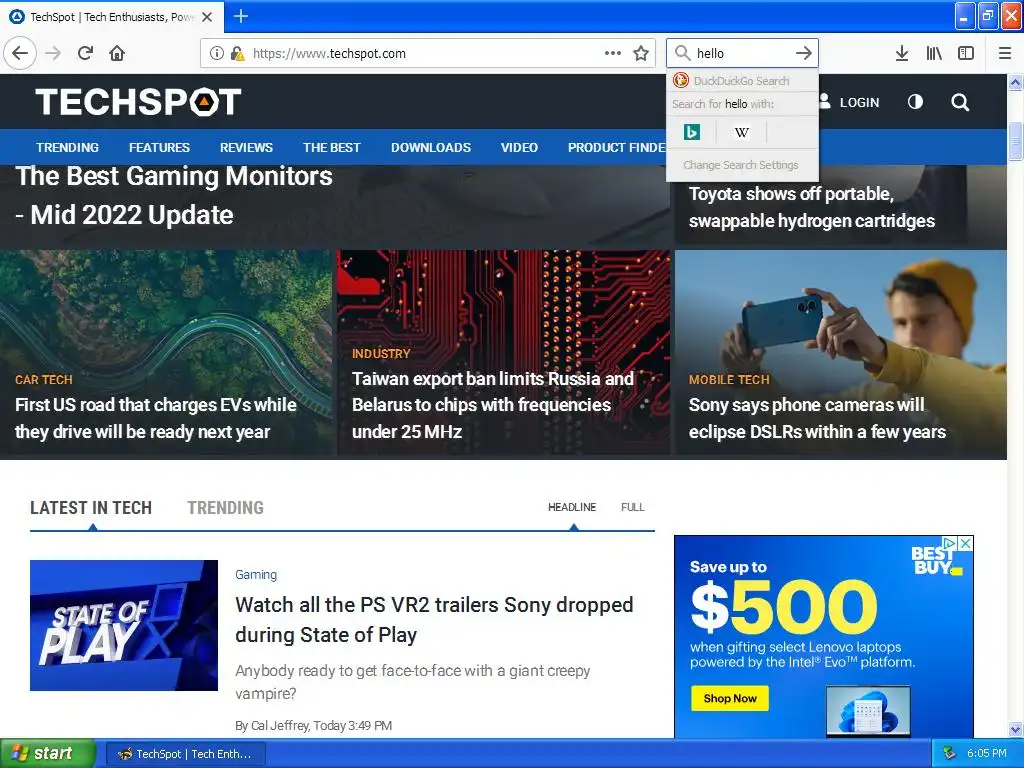Open the browser hamburger menu
Viewport: 1024px width, 768px height.
click(1005, 53)
